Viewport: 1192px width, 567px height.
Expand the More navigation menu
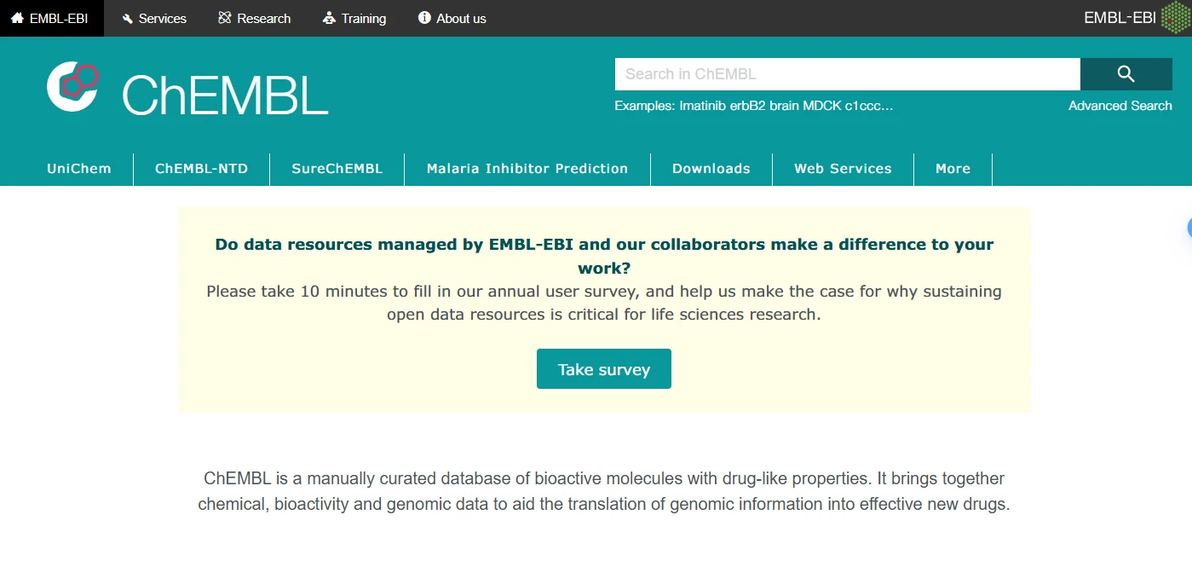953,169
